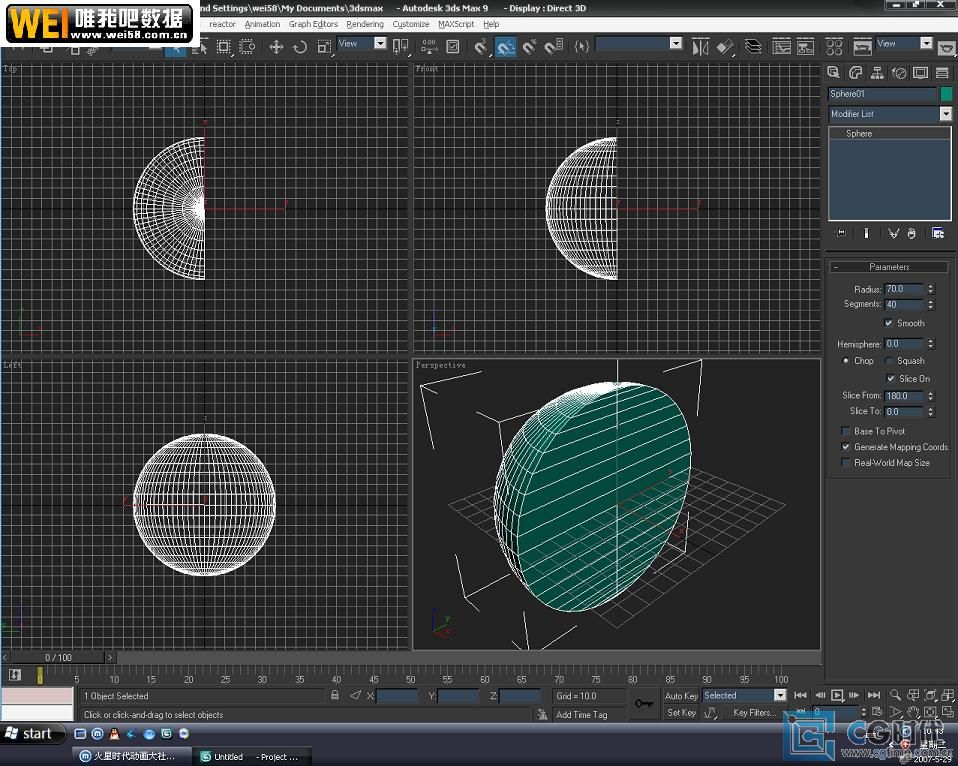This screenshot has width=958, height=766.
Task: Collapse the Parameters rollout
Action: 889,268
